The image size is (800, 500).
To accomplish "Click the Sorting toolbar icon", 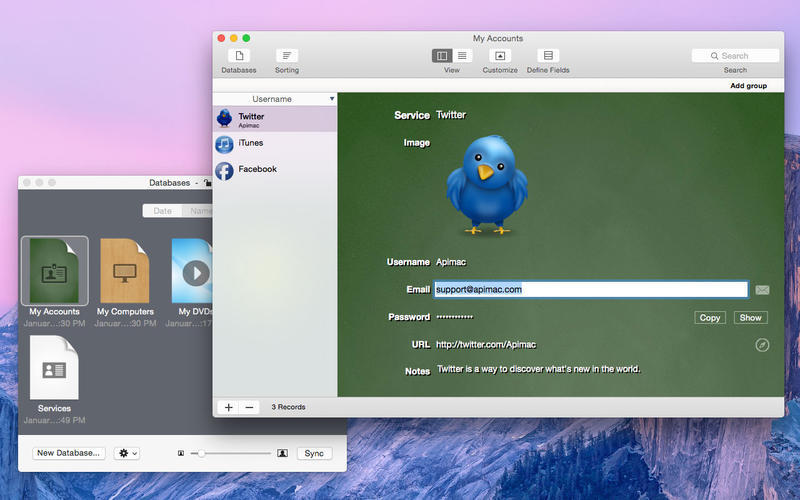I will pyautogui.click(x=287, y=56).
